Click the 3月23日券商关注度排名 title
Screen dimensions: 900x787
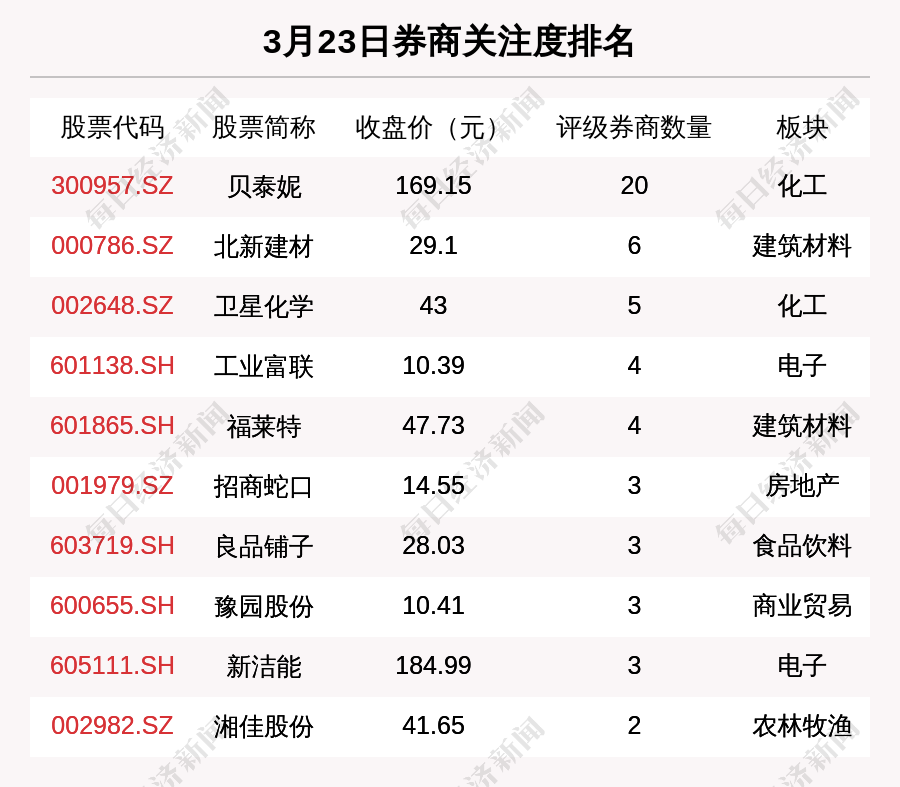pyautogui.click(x=449, y=42)
